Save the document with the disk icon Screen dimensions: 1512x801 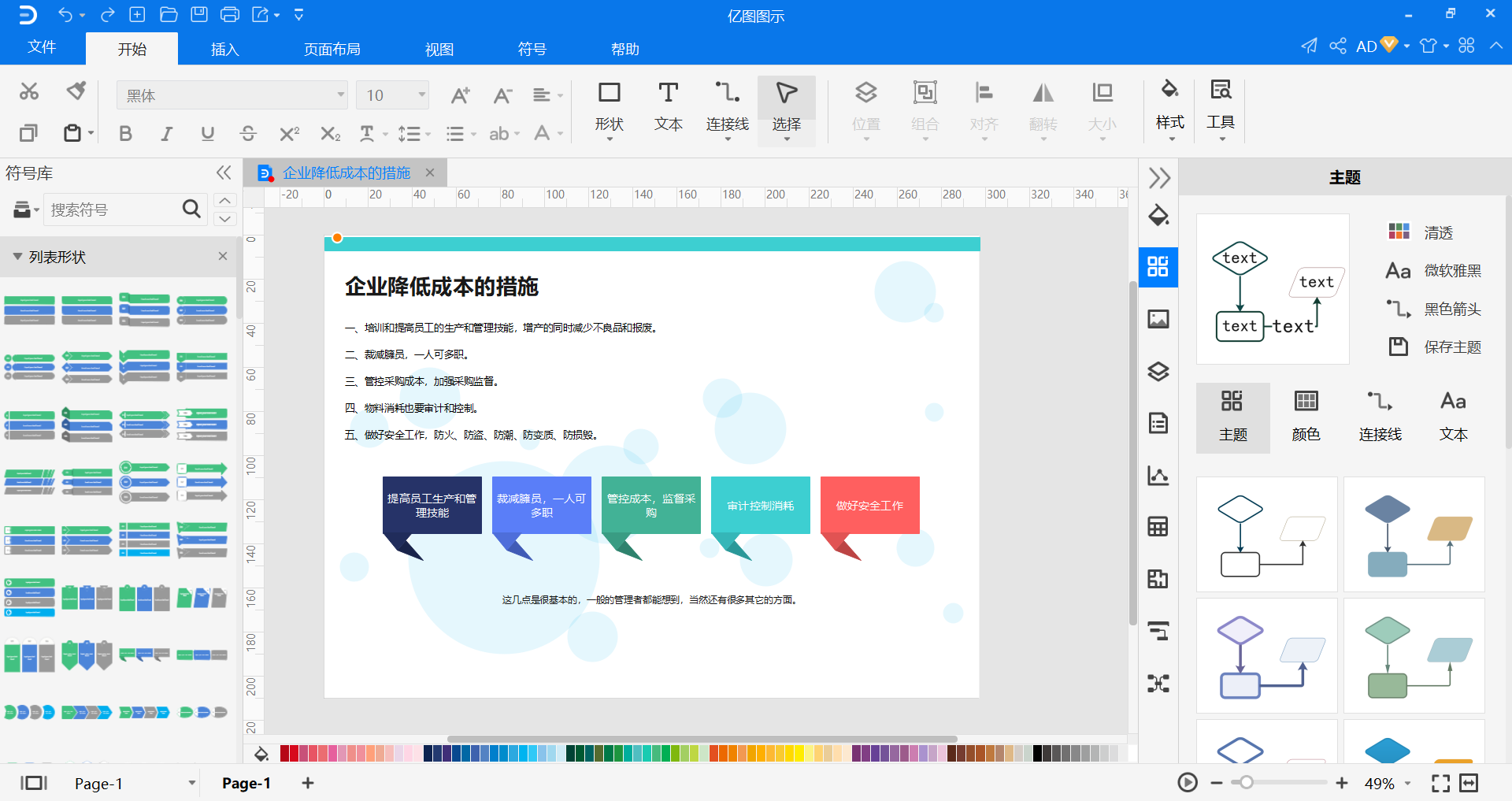point(199,14)
